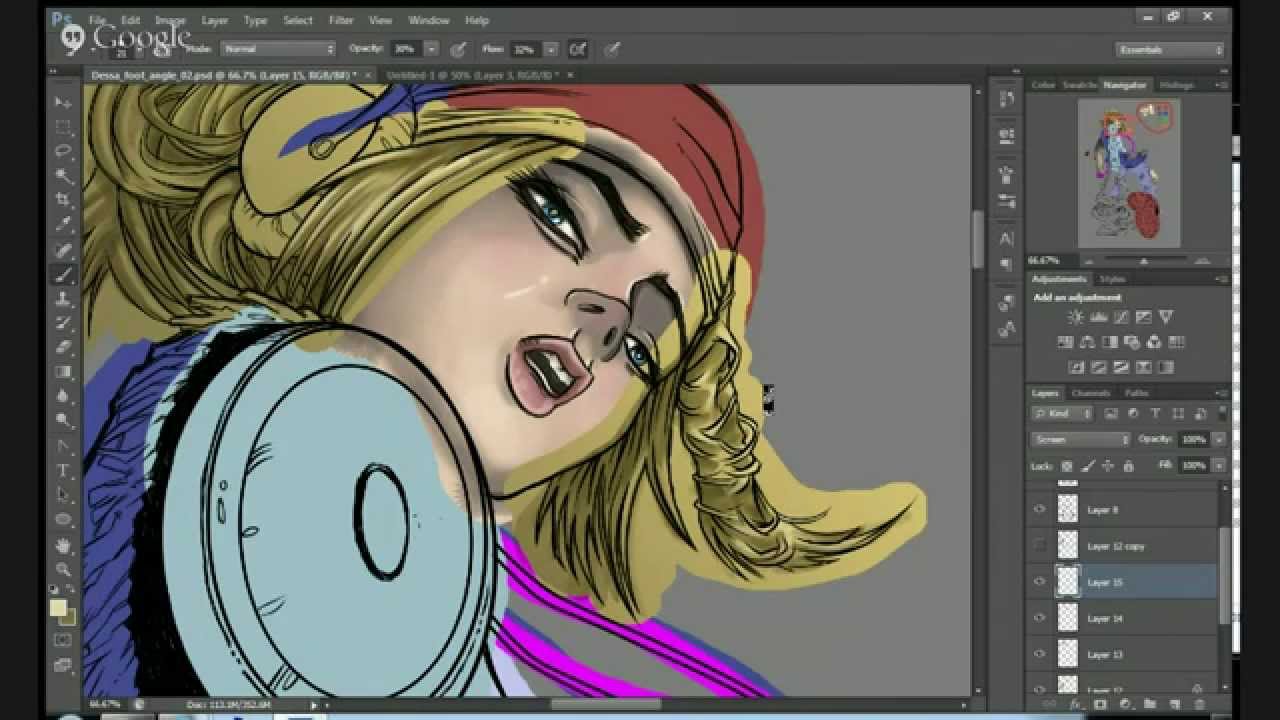Select the Ellipse shape tool
1280x720 pixels.
click(63, 519)
